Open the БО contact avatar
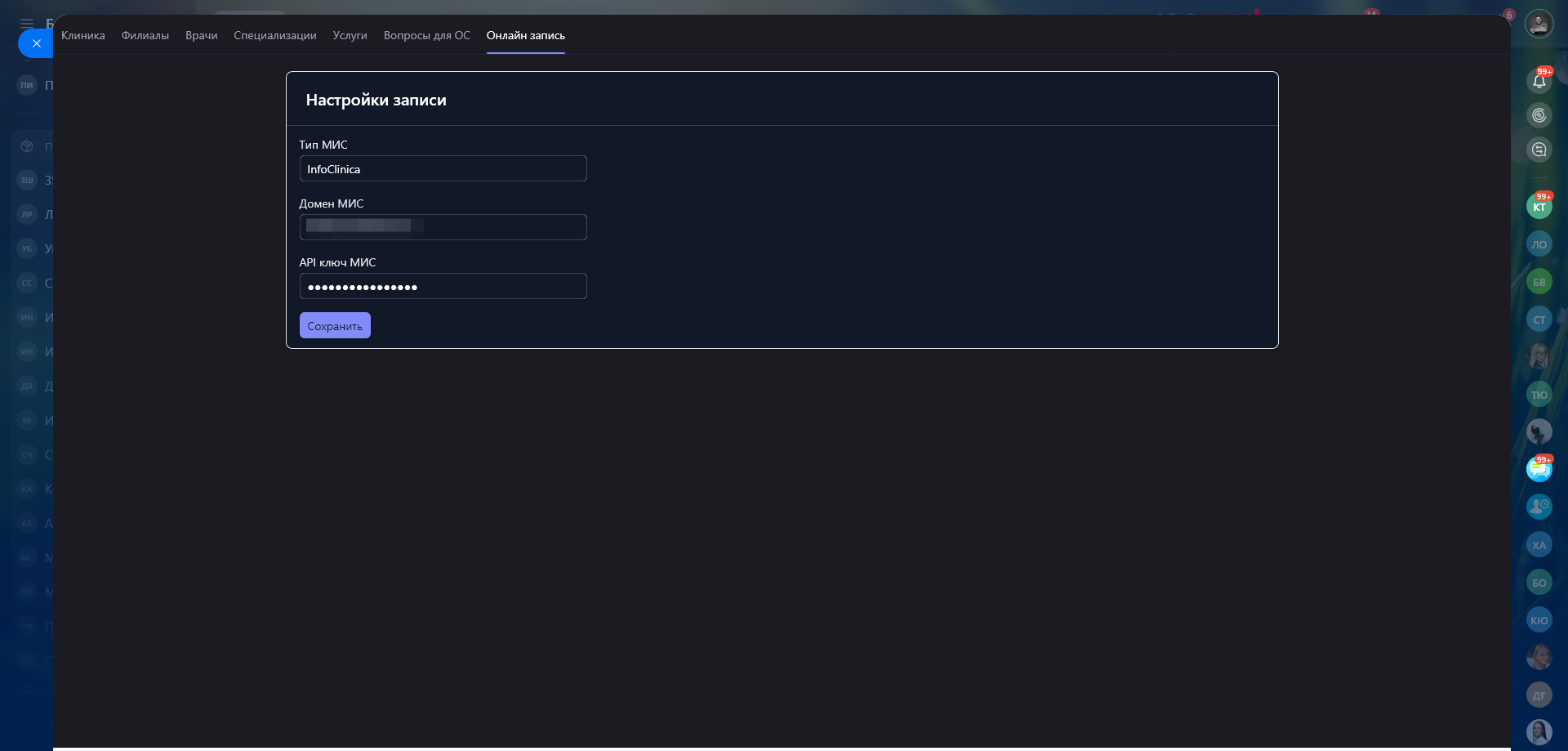This screenshot has height=751, width=1568. [x=1539, y=583]
